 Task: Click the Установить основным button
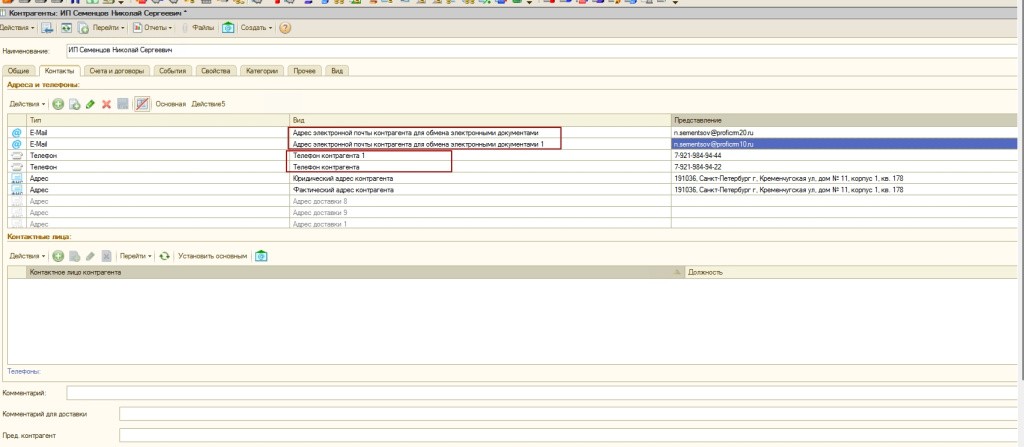[x=212, y=256]
